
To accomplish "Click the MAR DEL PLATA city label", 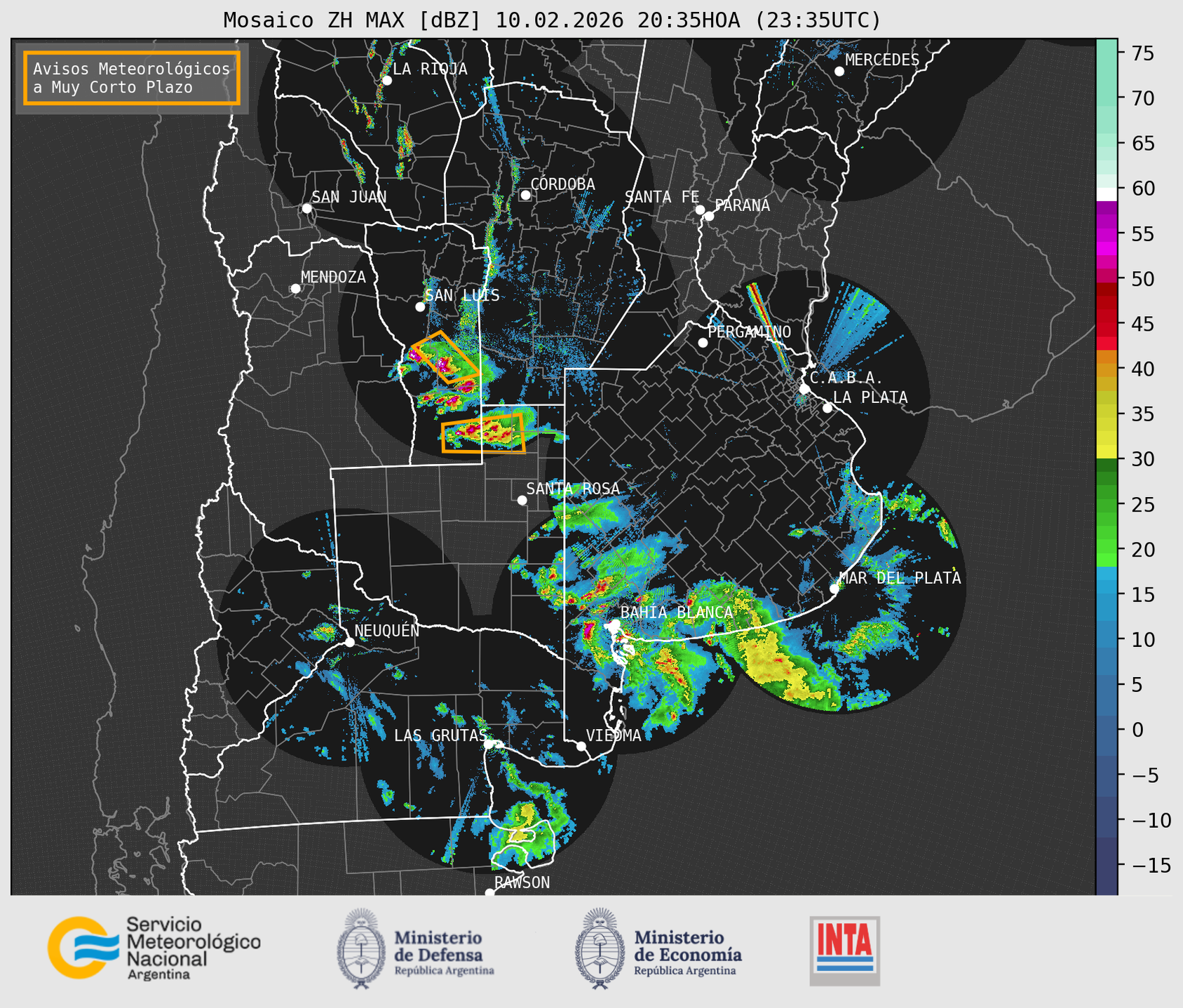I will point(900,578).
